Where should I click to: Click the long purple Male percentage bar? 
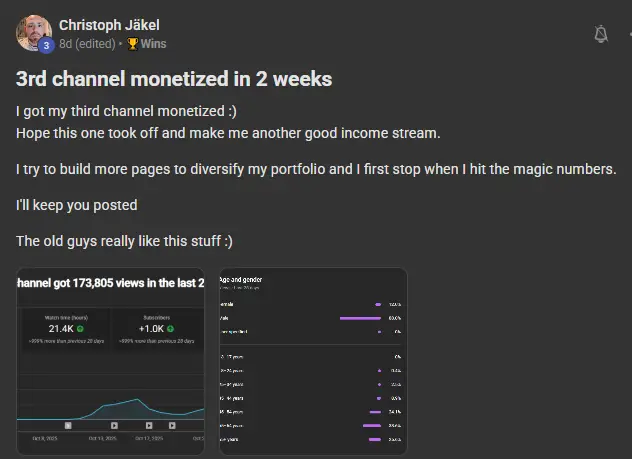tap(360, 318)
